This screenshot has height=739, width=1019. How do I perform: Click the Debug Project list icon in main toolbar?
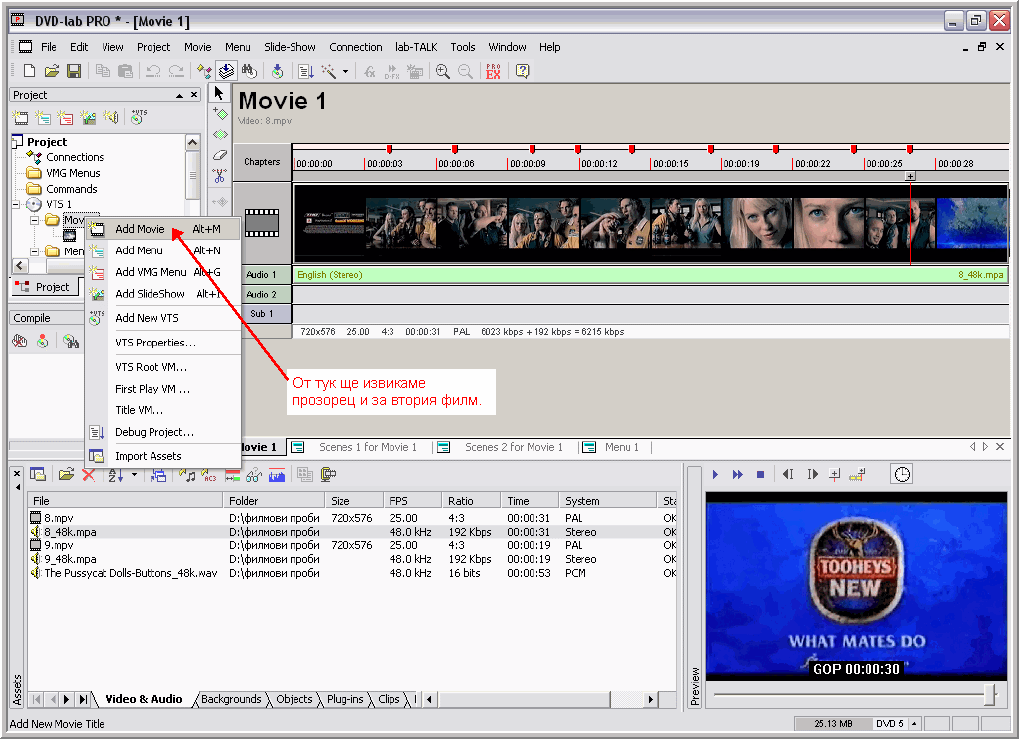click(x=305, y=71)
